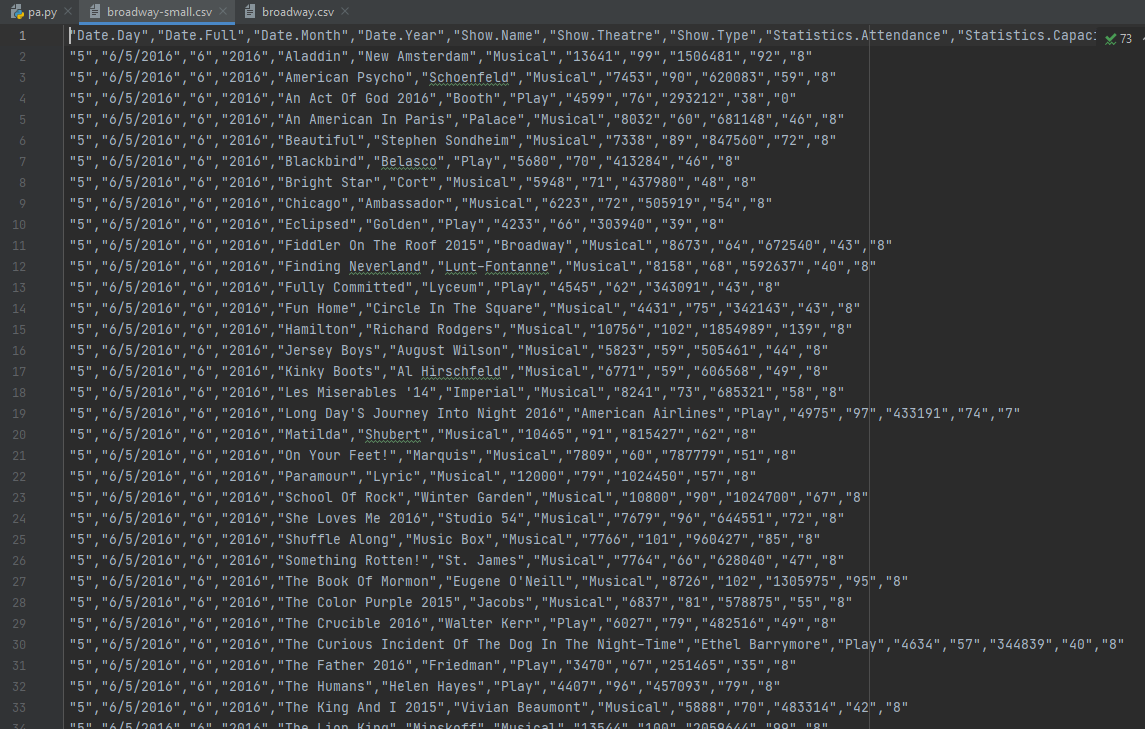Click line number 1 beside the header row
Image resolution: width=1145 pixels, height=729 pixels.
[x=21, y=35]
